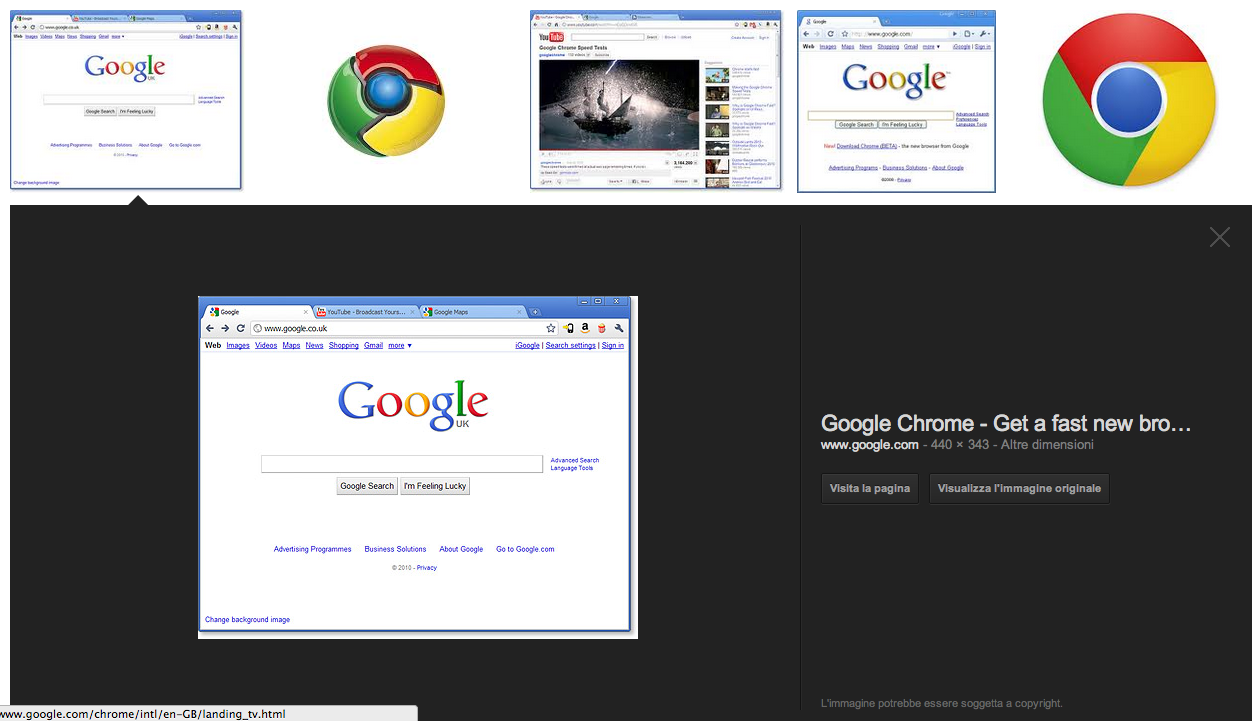Click 'Visualizza l'immagine originale' button
The image size is (1260, 721).
(1018, 489)
